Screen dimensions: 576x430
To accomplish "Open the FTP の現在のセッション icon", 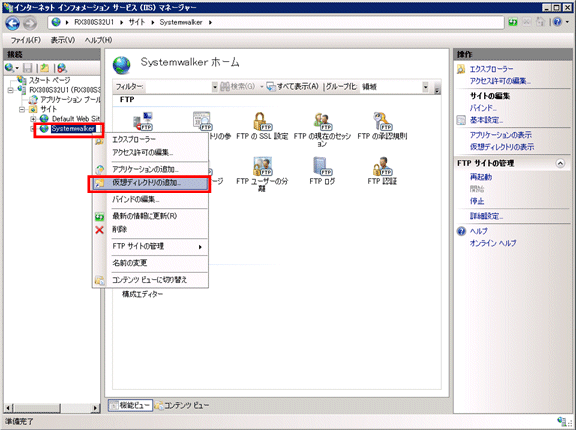I will point(322,121).
